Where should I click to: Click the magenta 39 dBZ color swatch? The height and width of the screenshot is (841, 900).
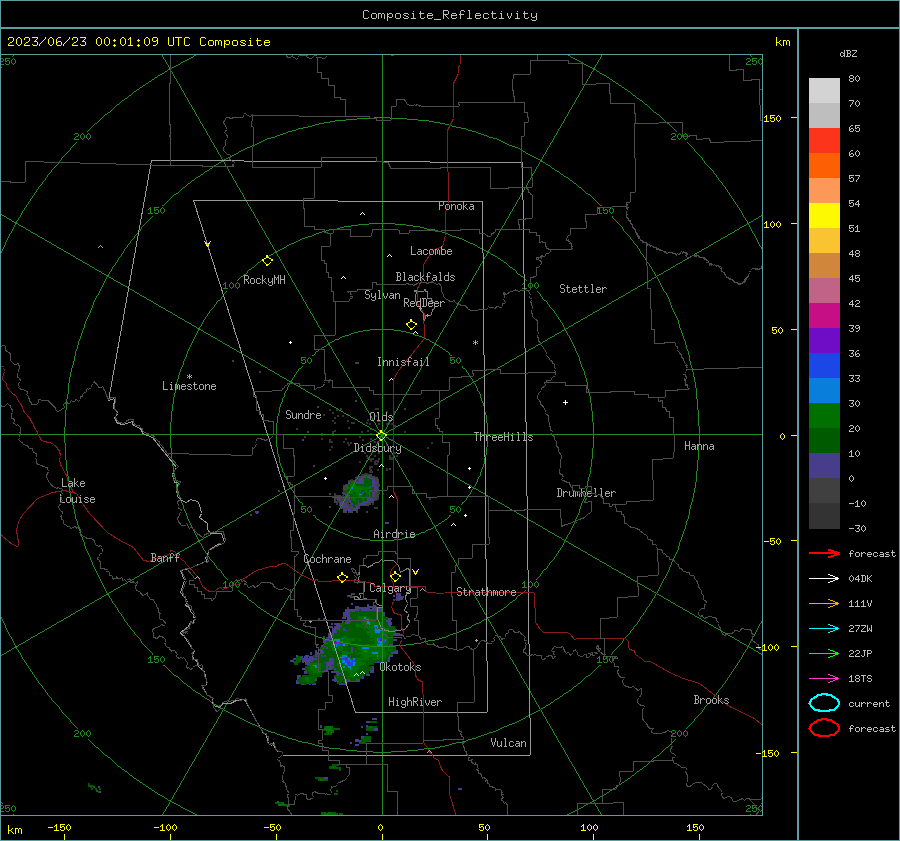[824, 316]
